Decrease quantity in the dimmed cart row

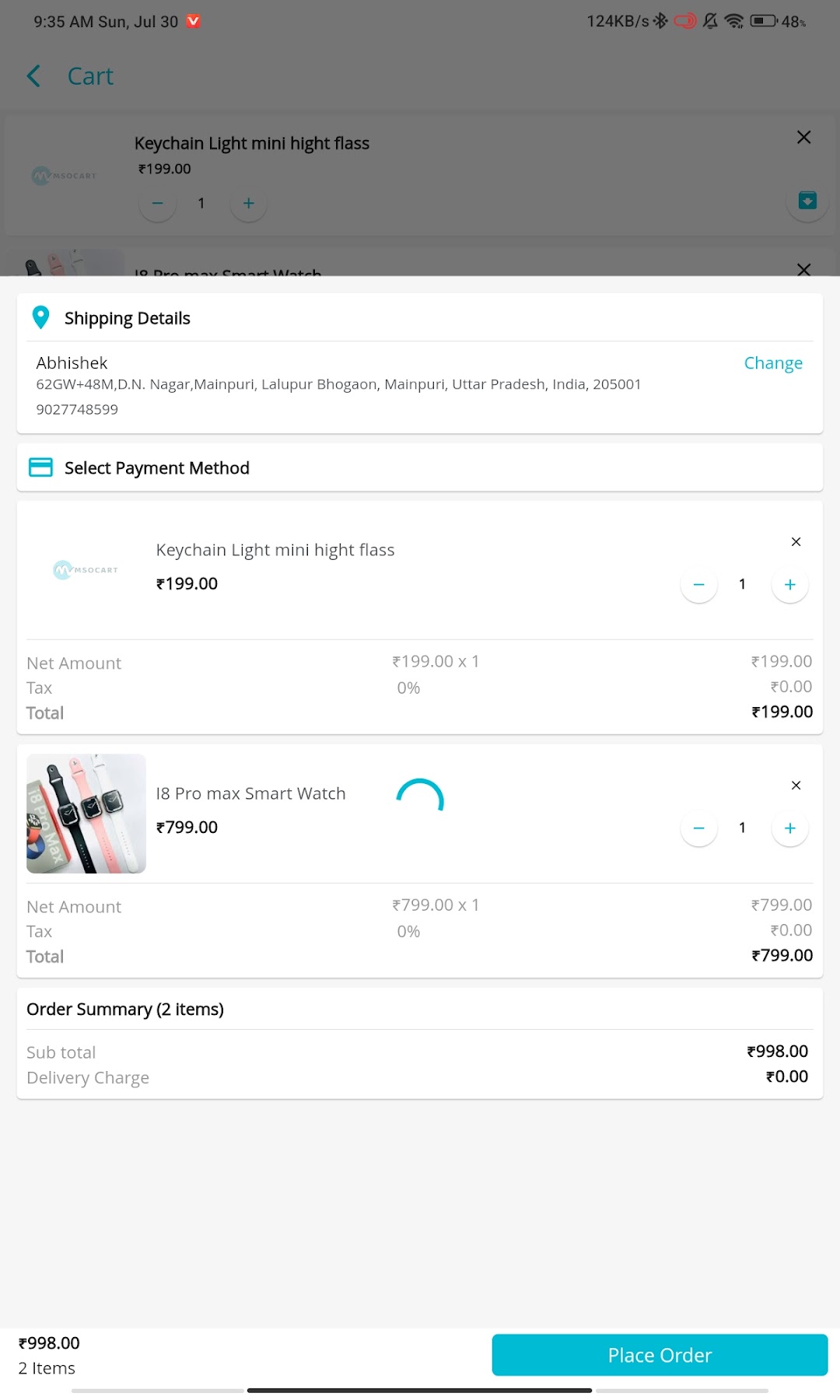tap(157, 203)
